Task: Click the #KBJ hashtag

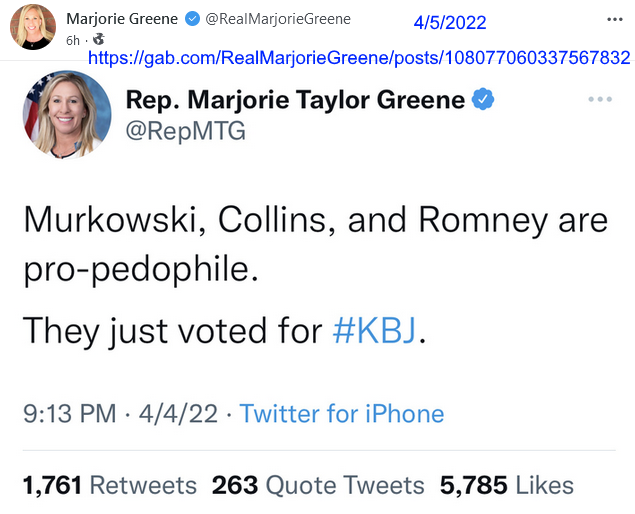Action: 374,330
